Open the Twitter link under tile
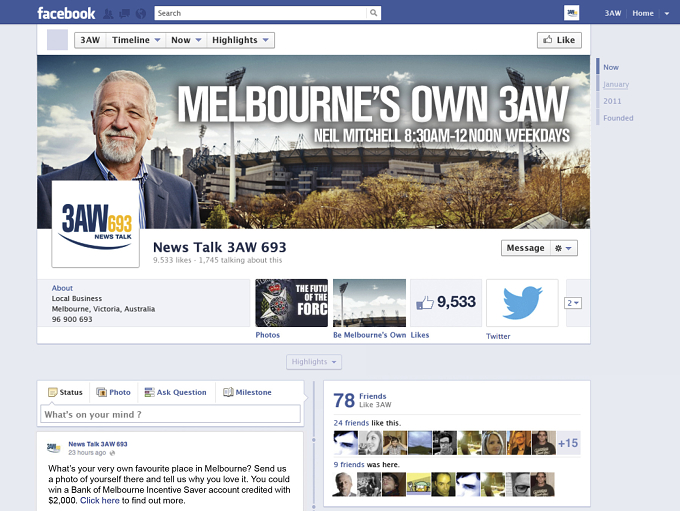680x511 pixels. 498,336
